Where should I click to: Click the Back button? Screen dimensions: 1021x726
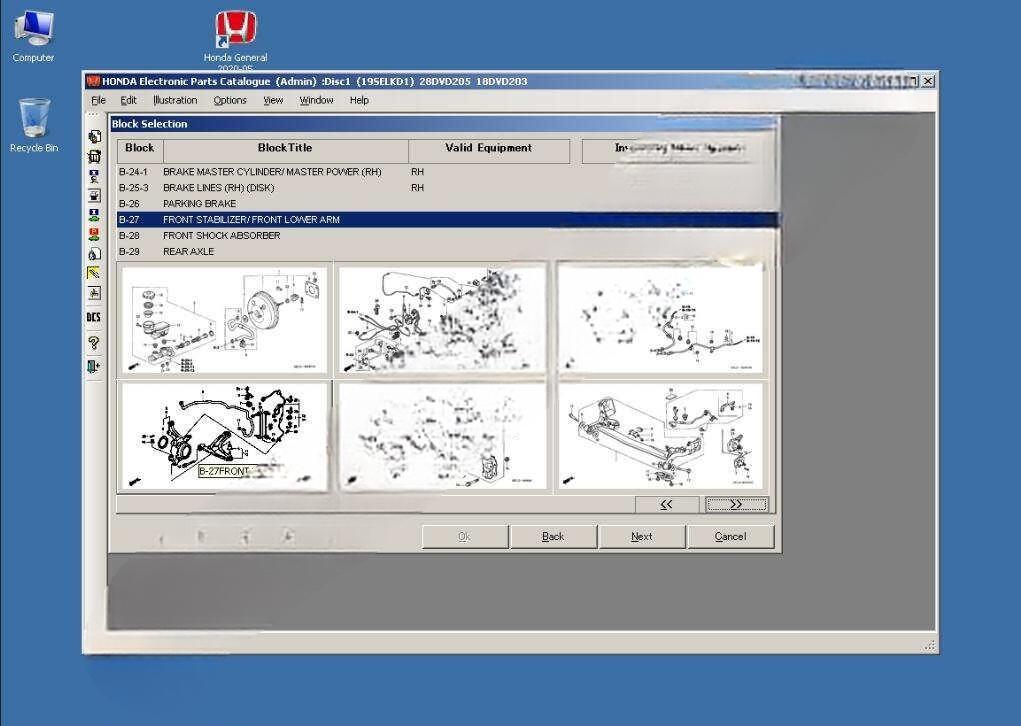coord(553,537)
